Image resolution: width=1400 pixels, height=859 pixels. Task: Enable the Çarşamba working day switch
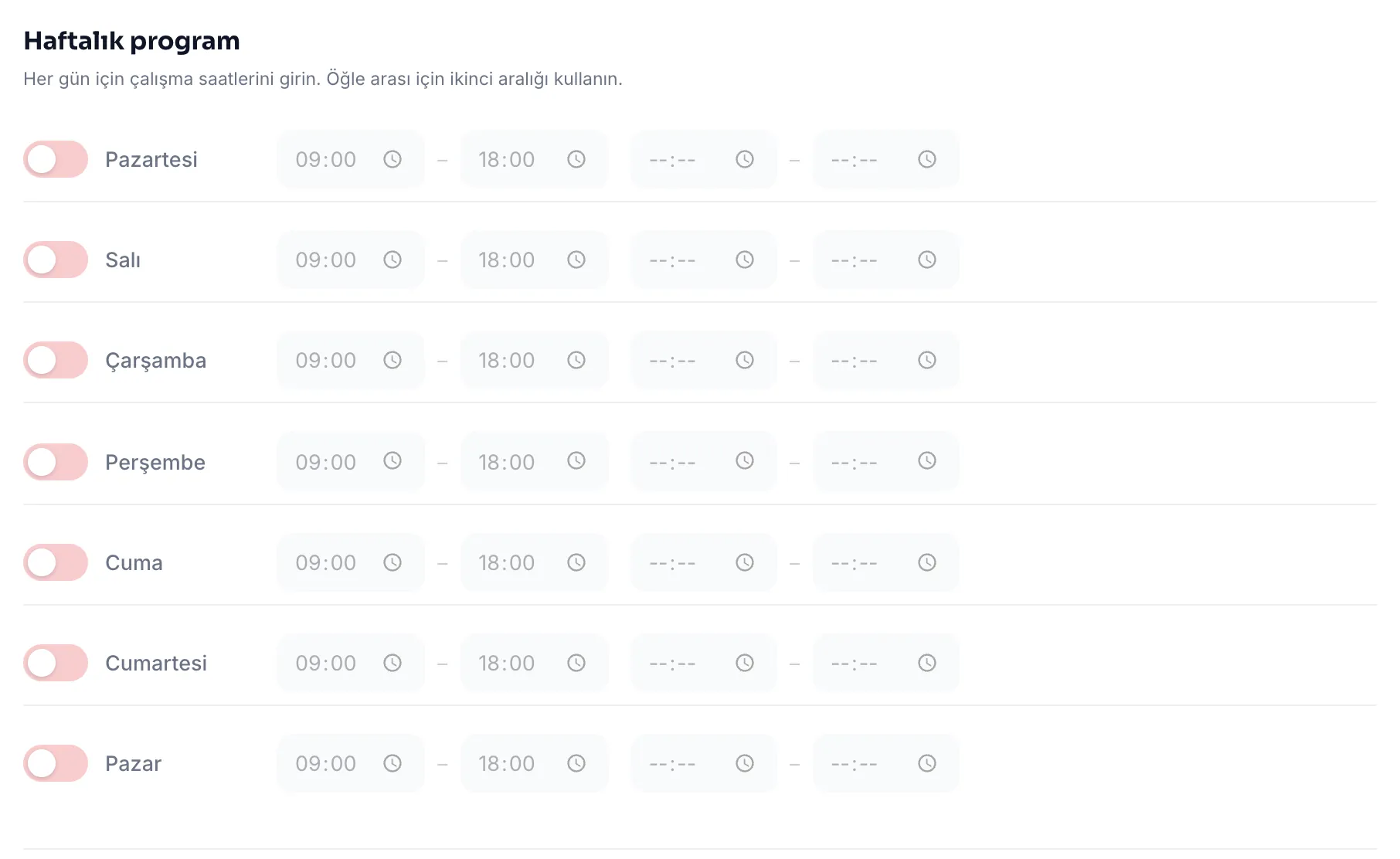pos(56,360)
